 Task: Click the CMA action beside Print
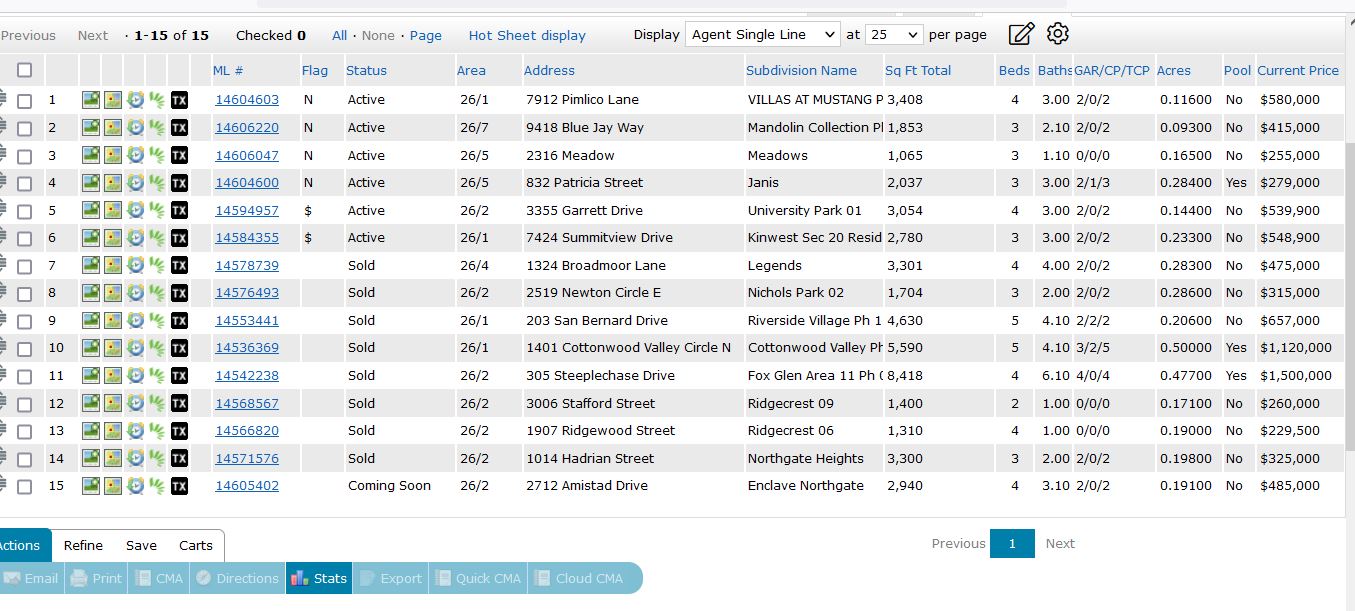[x=160, y=578]
